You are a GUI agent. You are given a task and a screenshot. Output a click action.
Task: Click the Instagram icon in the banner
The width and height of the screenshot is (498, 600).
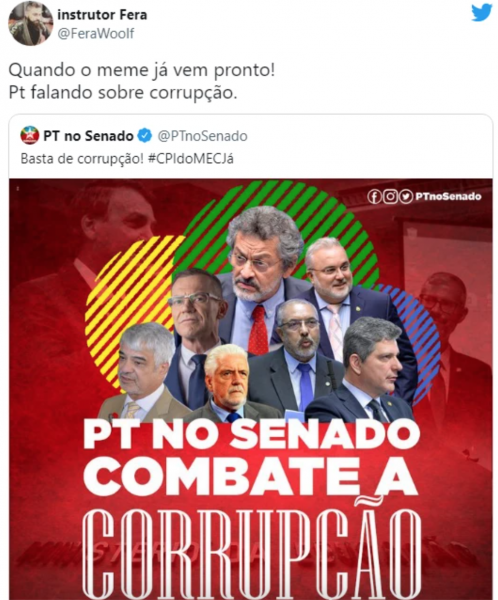click(390, 197)
